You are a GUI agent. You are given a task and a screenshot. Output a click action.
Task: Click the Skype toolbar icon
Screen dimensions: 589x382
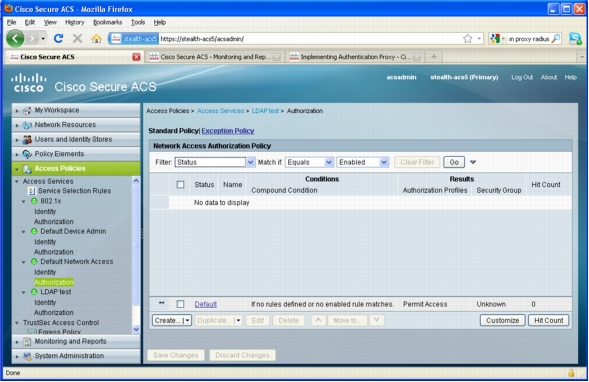click(x=575, y=38)
